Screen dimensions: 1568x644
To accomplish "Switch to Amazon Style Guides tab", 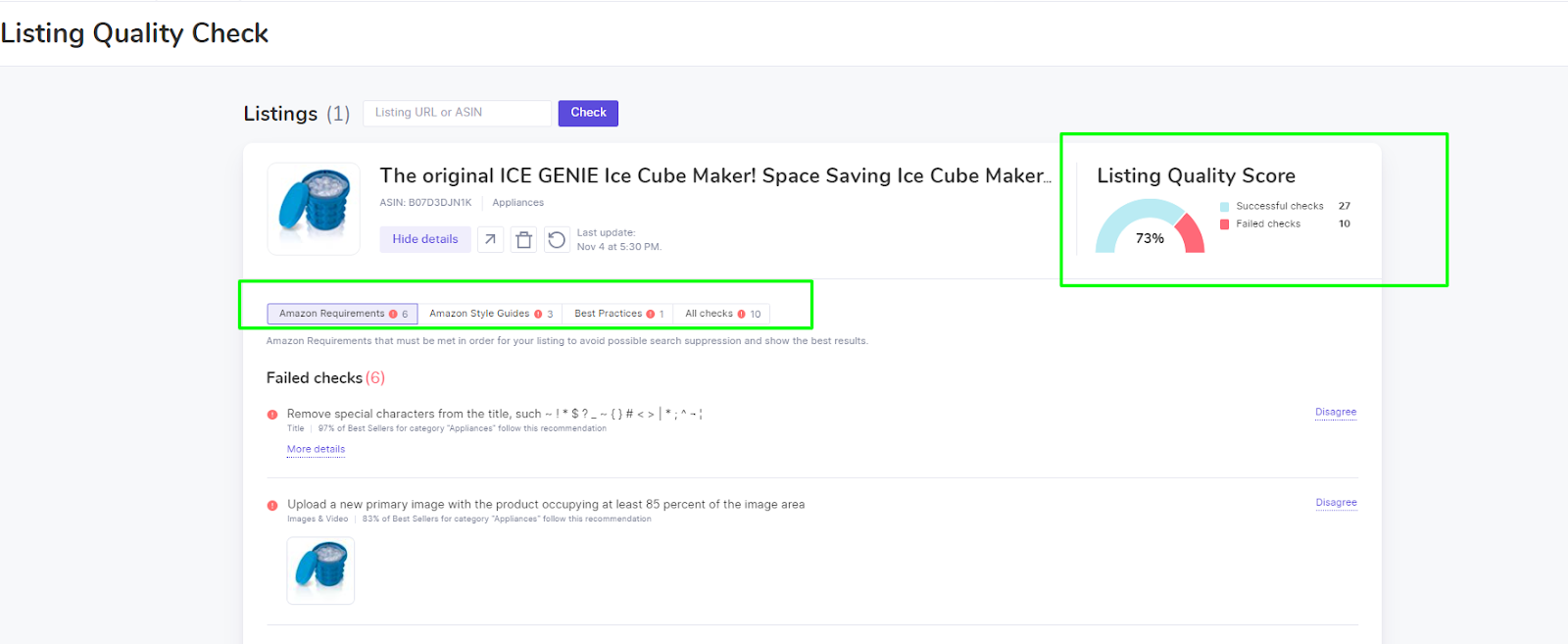I will coord(491,314).
